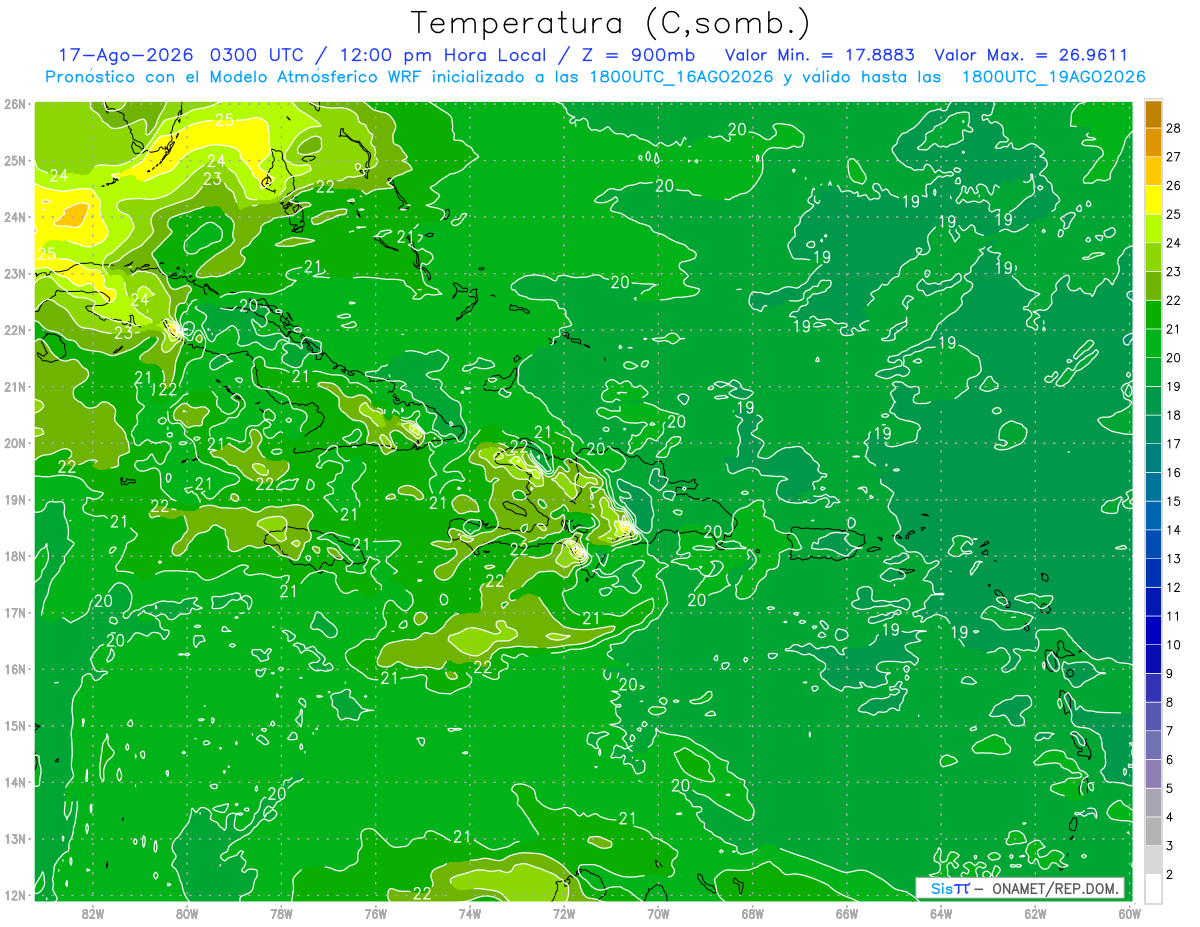Click the "15N" latitude axis label

pyautogui.click(x=15, y=725)
